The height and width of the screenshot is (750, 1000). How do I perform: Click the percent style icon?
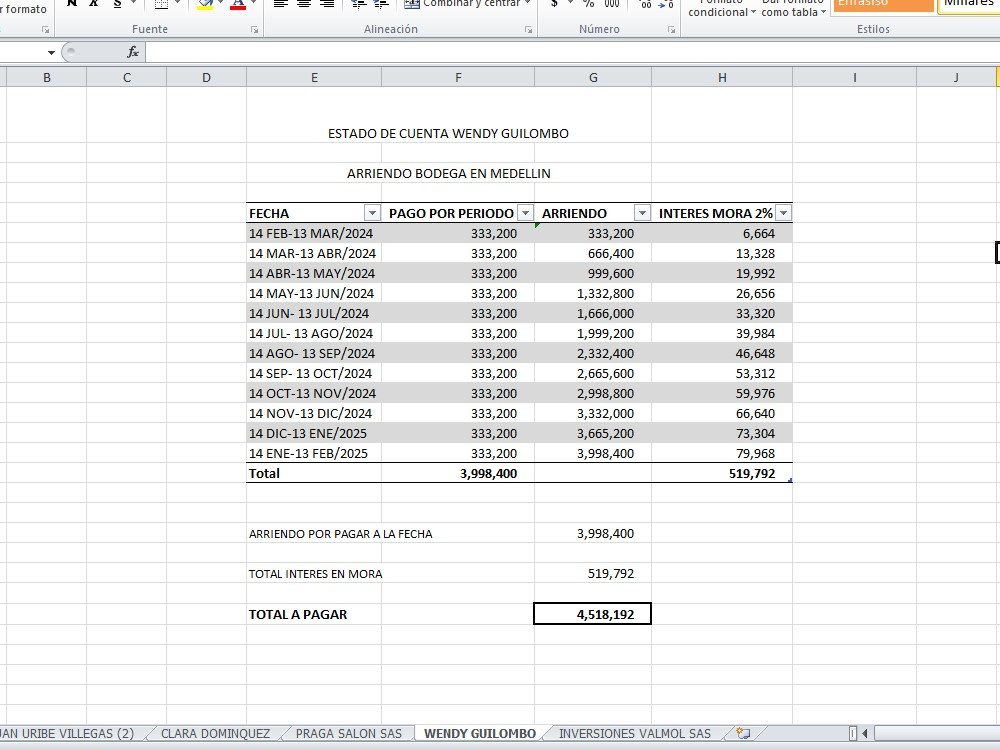588,4
